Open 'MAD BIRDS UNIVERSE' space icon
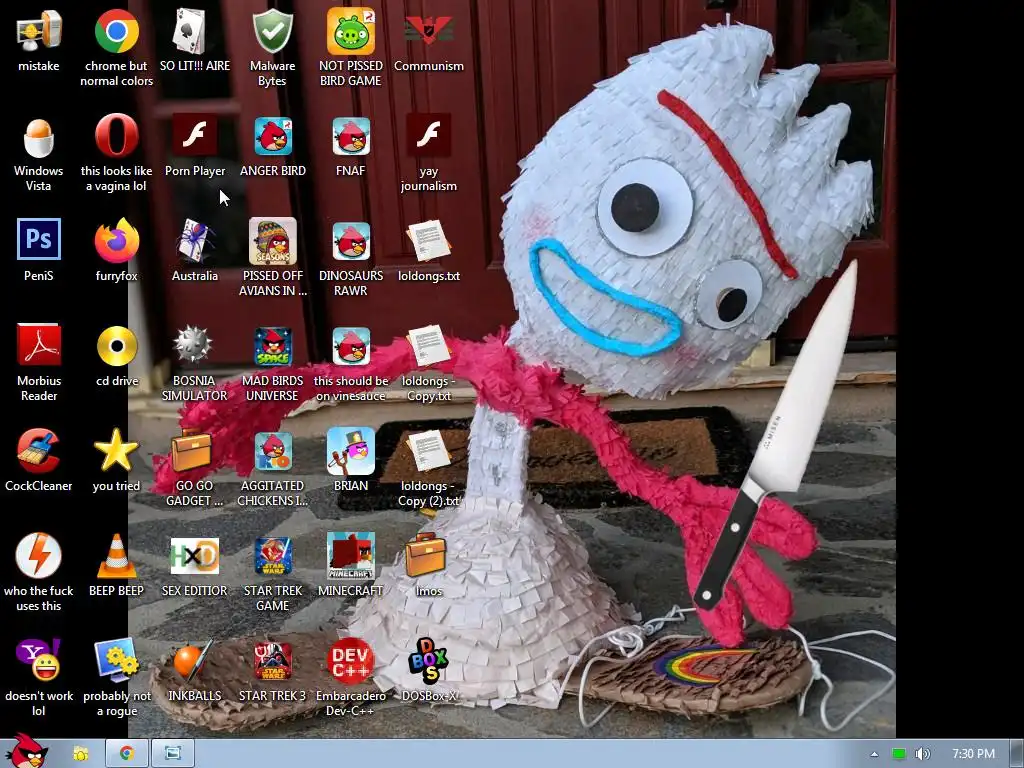1024x768 pixels. (272, 346)
